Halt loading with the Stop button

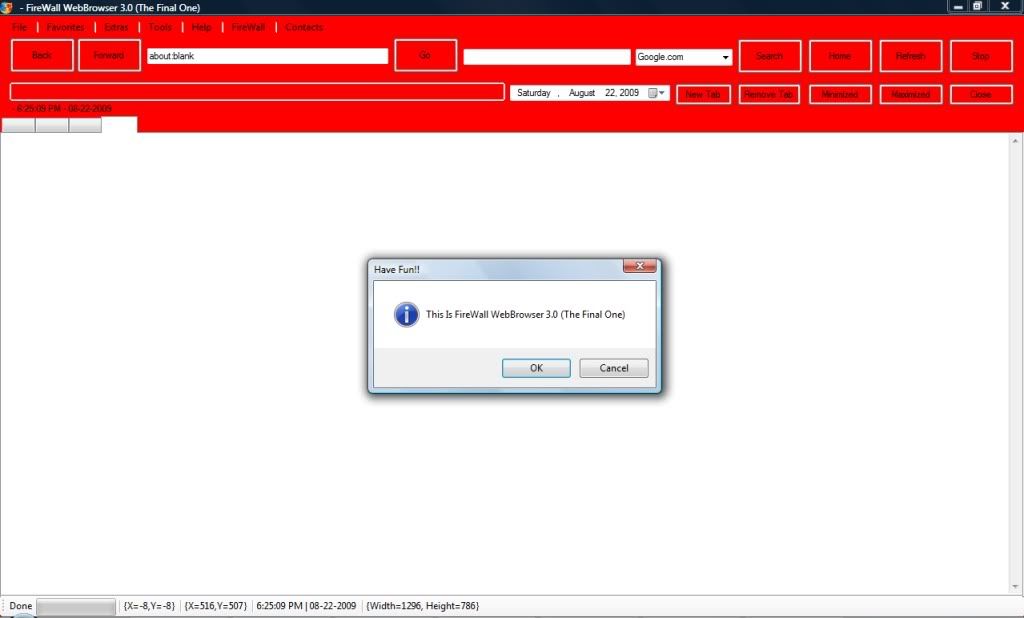tap(982, 56)
